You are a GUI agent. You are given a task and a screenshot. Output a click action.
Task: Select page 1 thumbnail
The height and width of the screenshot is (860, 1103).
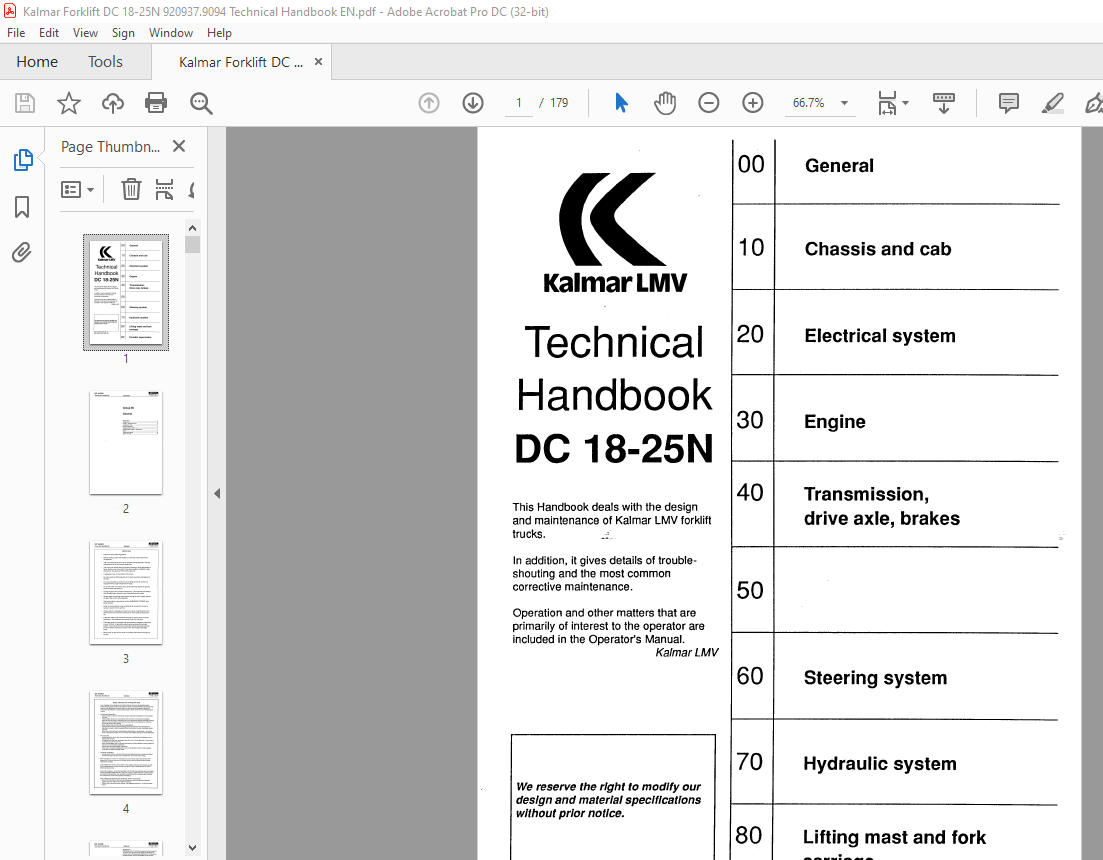pos(126,292)
